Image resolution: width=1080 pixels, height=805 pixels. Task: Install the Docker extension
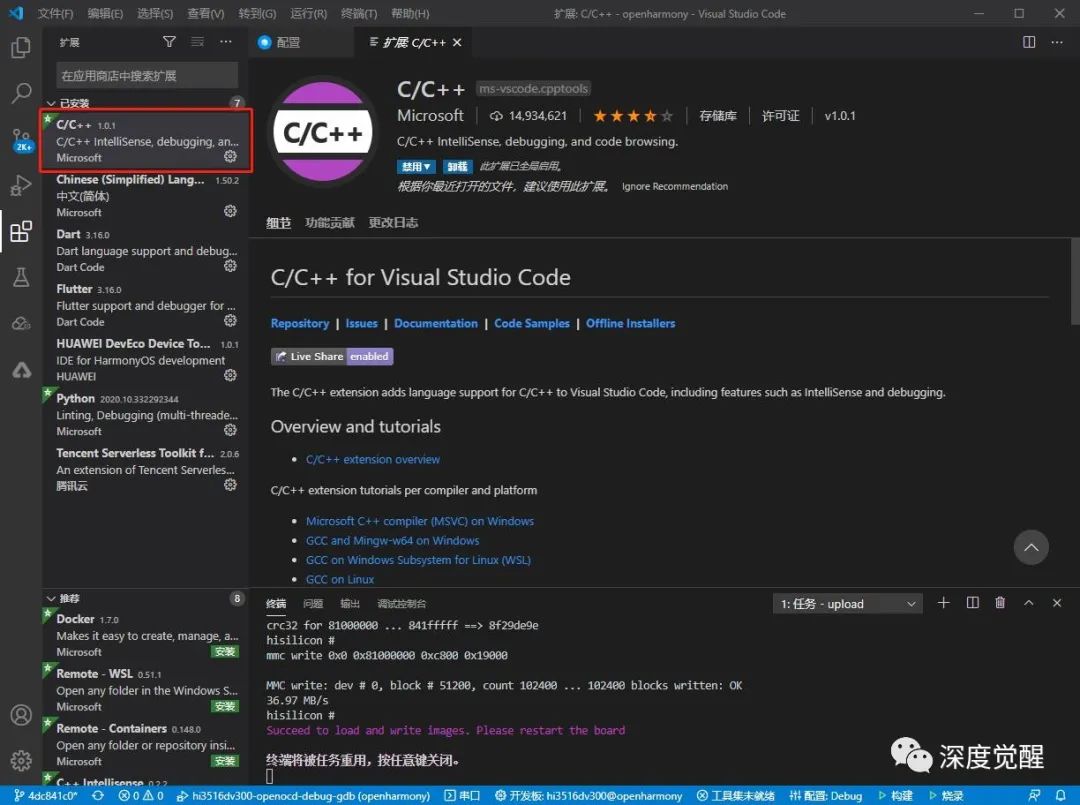point(225,651)
